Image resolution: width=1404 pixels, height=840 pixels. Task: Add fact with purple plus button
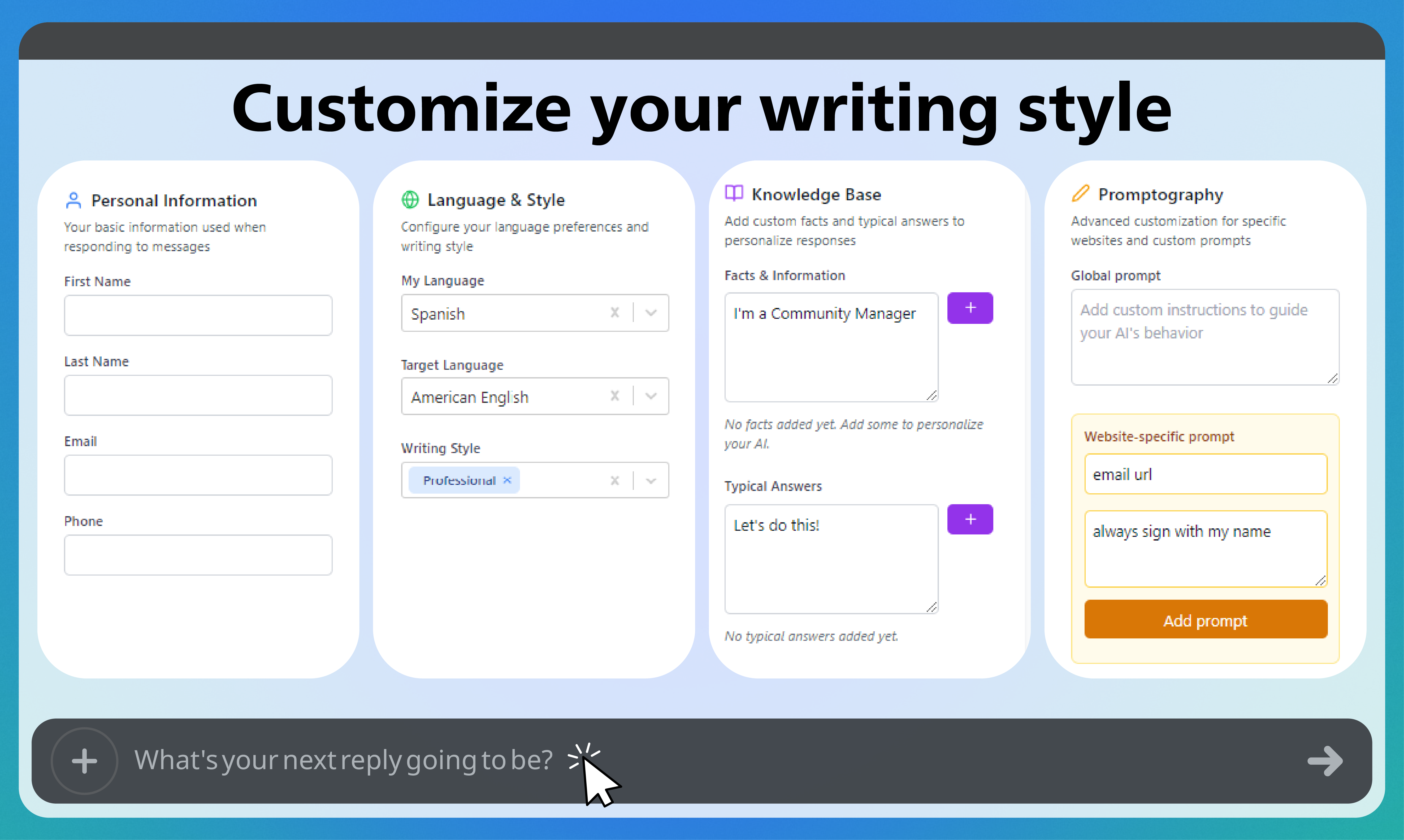(970, 308)
